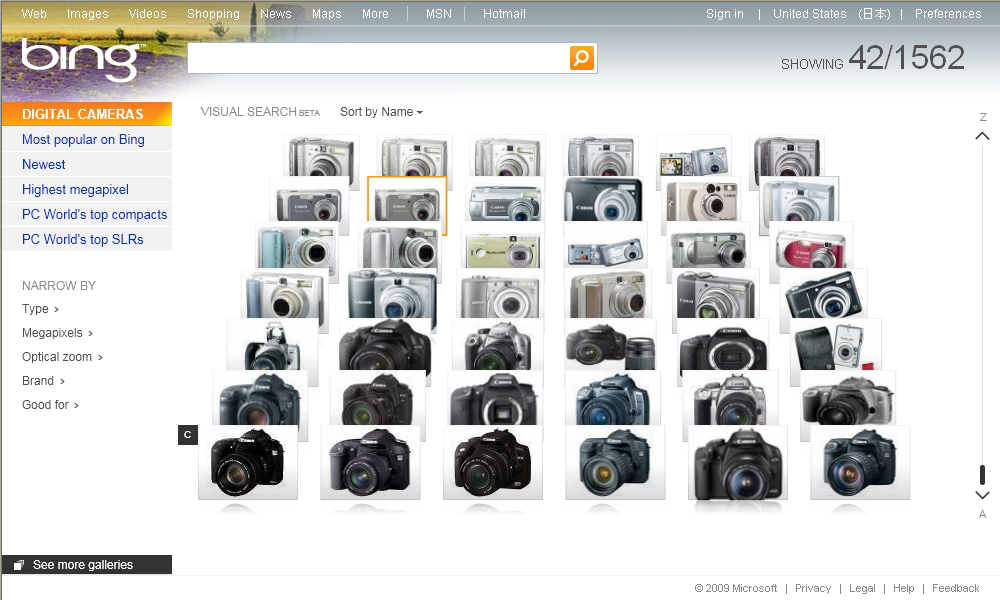
Task: Click Sign in link
Action: tap(724, 13)
